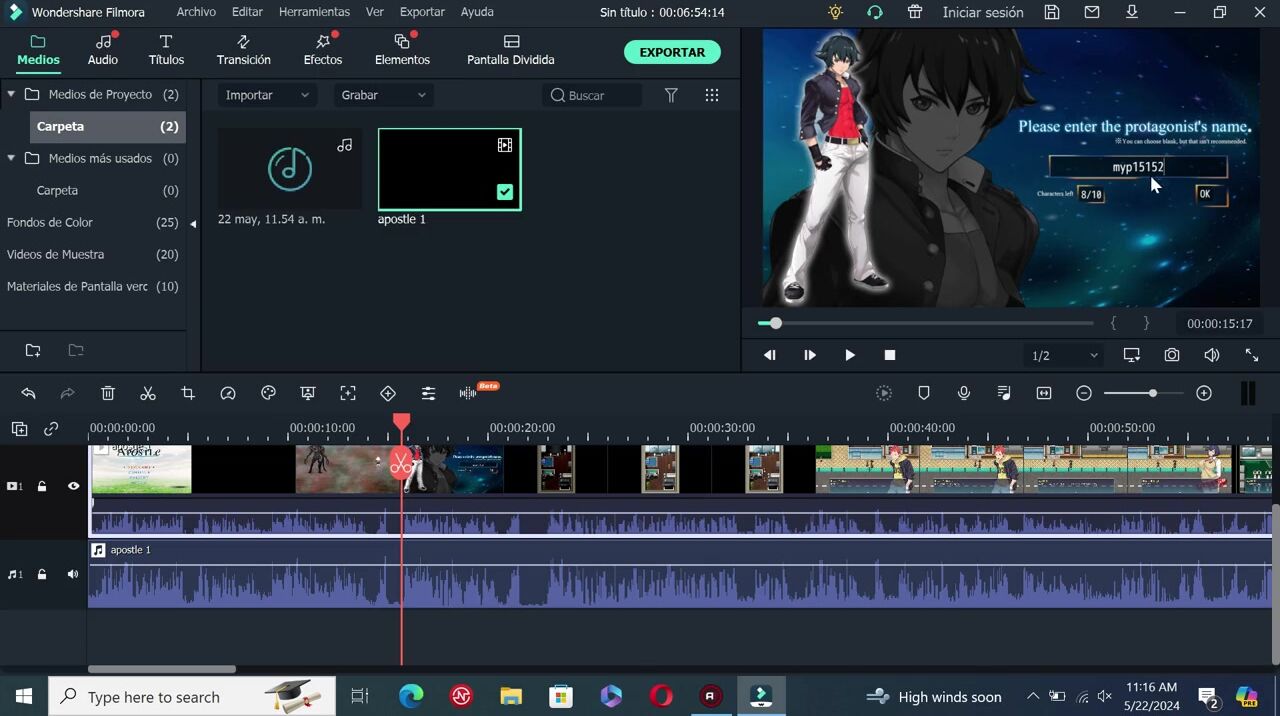Open the Herramientas menu

coord(314,12)
